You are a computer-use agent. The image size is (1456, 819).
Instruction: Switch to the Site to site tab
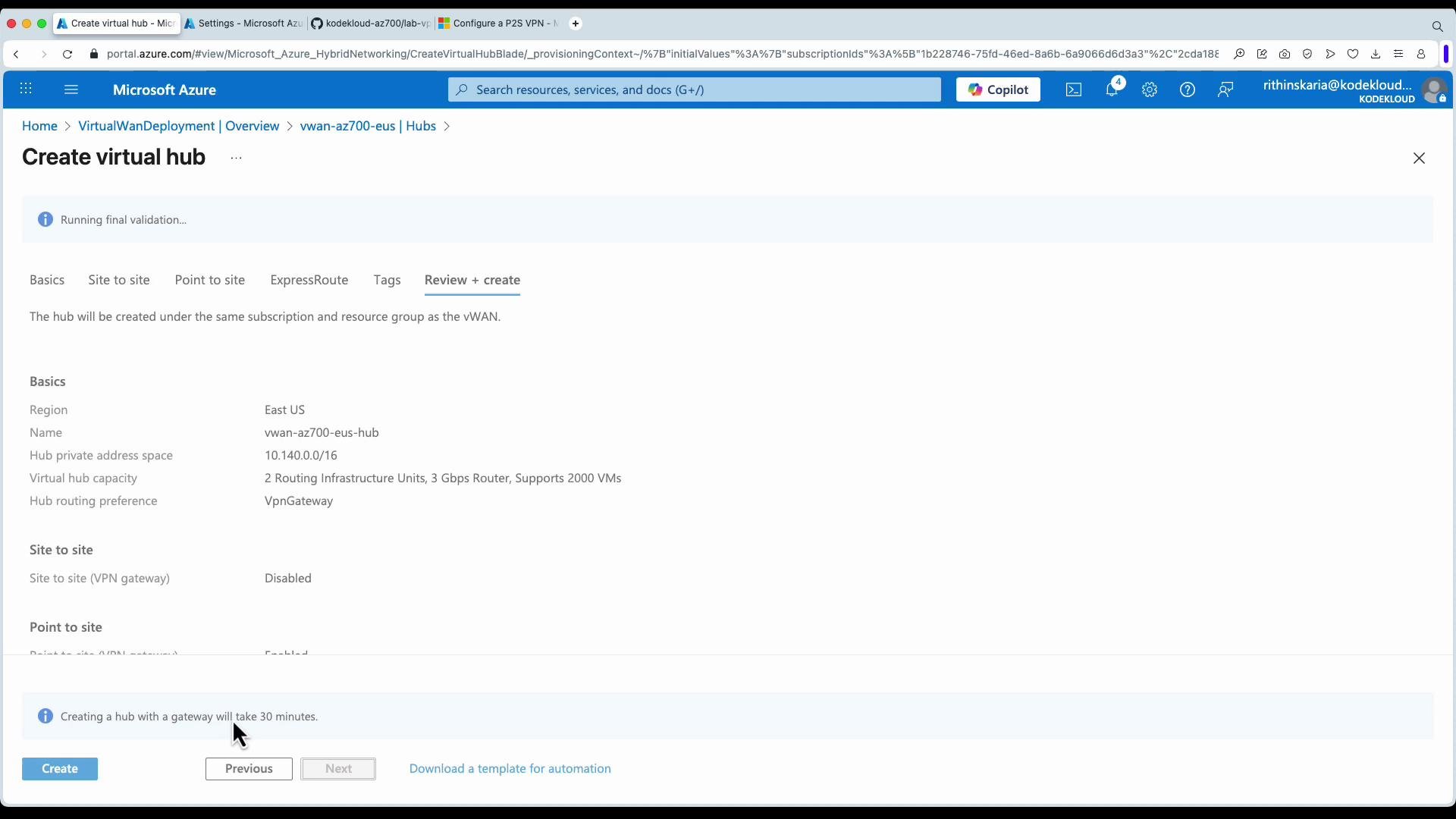pos(119,280)
